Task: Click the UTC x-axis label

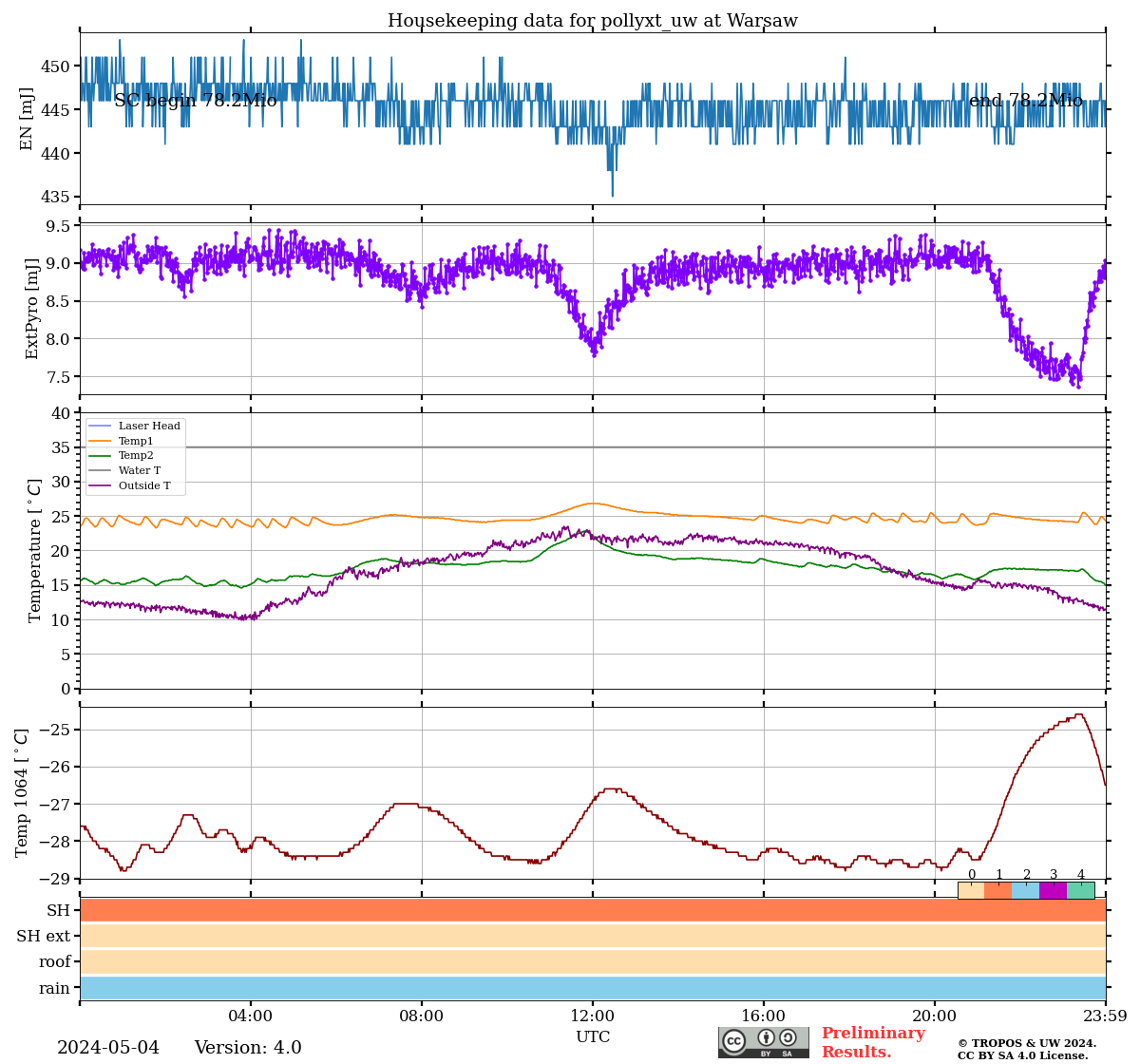Action: pos(593,1037)
